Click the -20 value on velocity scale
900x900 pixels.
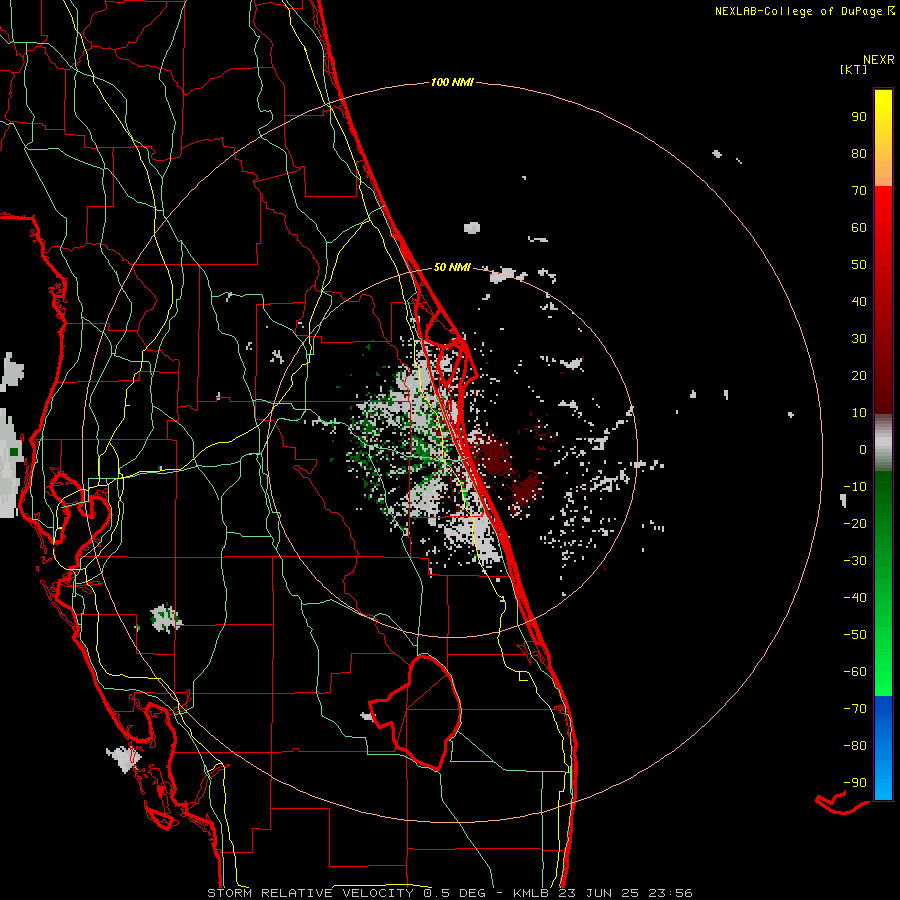tap(855, 523)
